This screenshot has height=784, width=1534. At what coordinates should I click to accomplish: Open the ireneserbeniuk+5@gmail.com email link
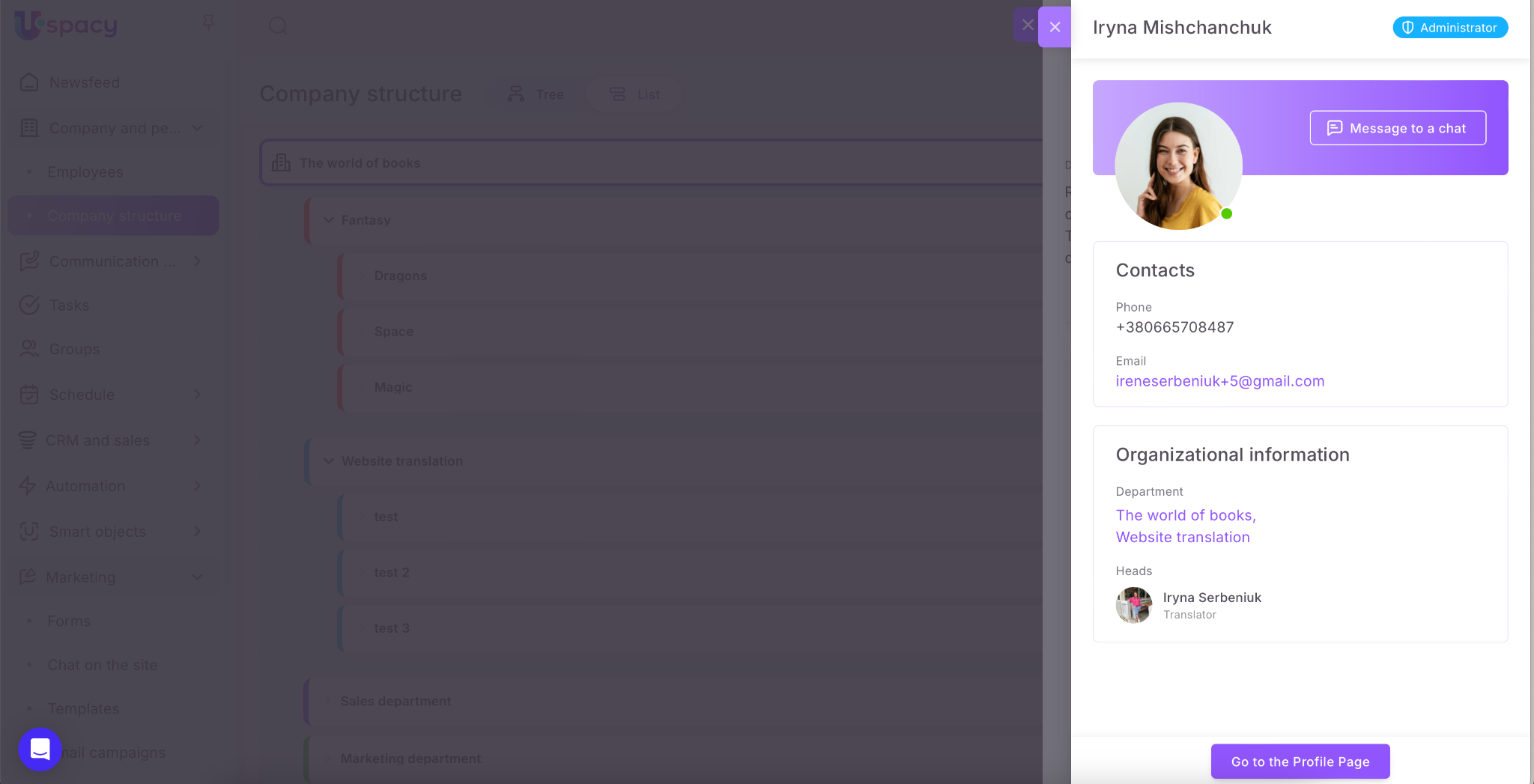click(x=1219, y=381)
